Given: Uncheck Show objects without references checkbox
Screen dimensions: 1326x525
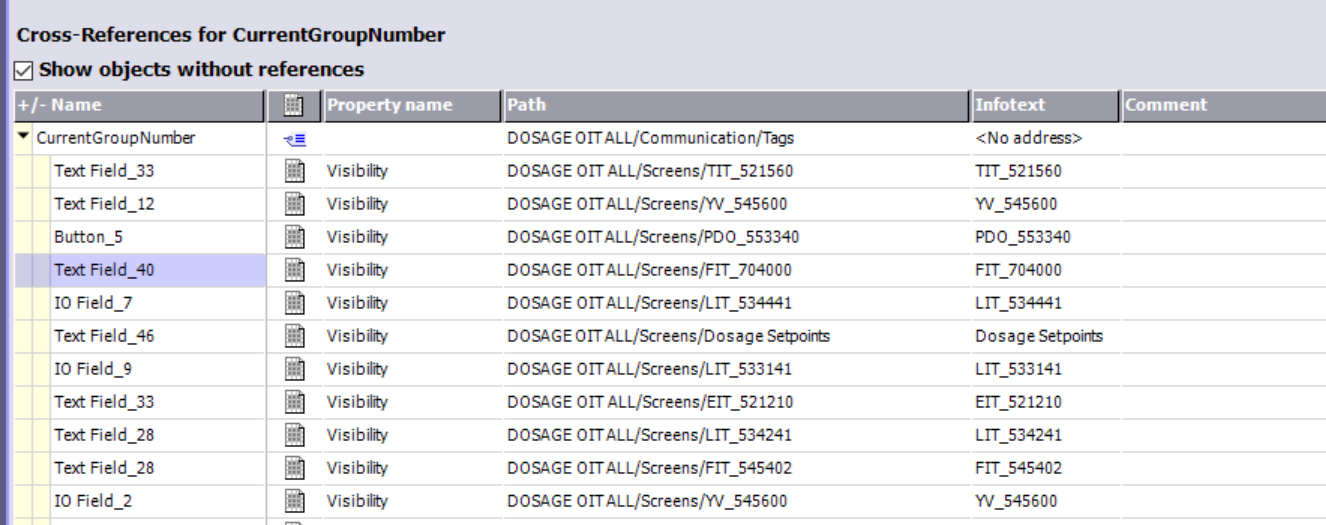Looking at the screenshot, I should click(x=24, y=70).
